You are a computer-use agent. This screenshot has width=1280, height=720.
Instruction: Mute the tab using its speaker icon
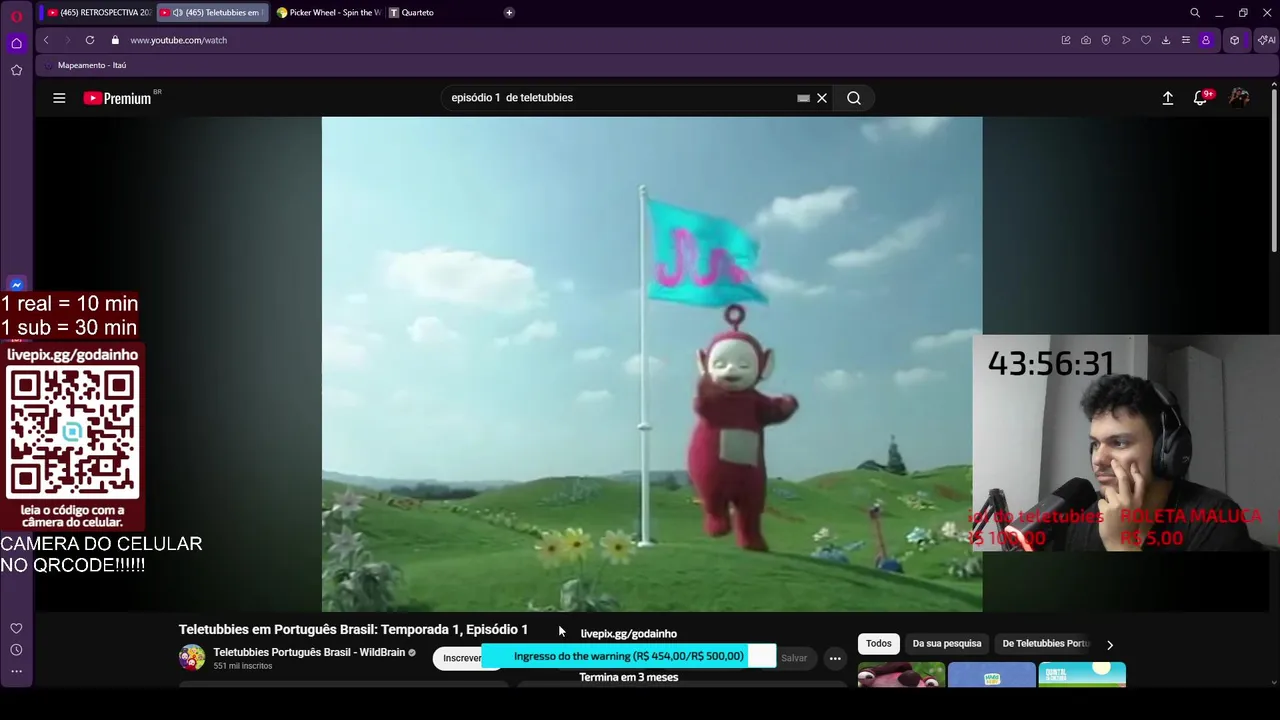[178, 13]
